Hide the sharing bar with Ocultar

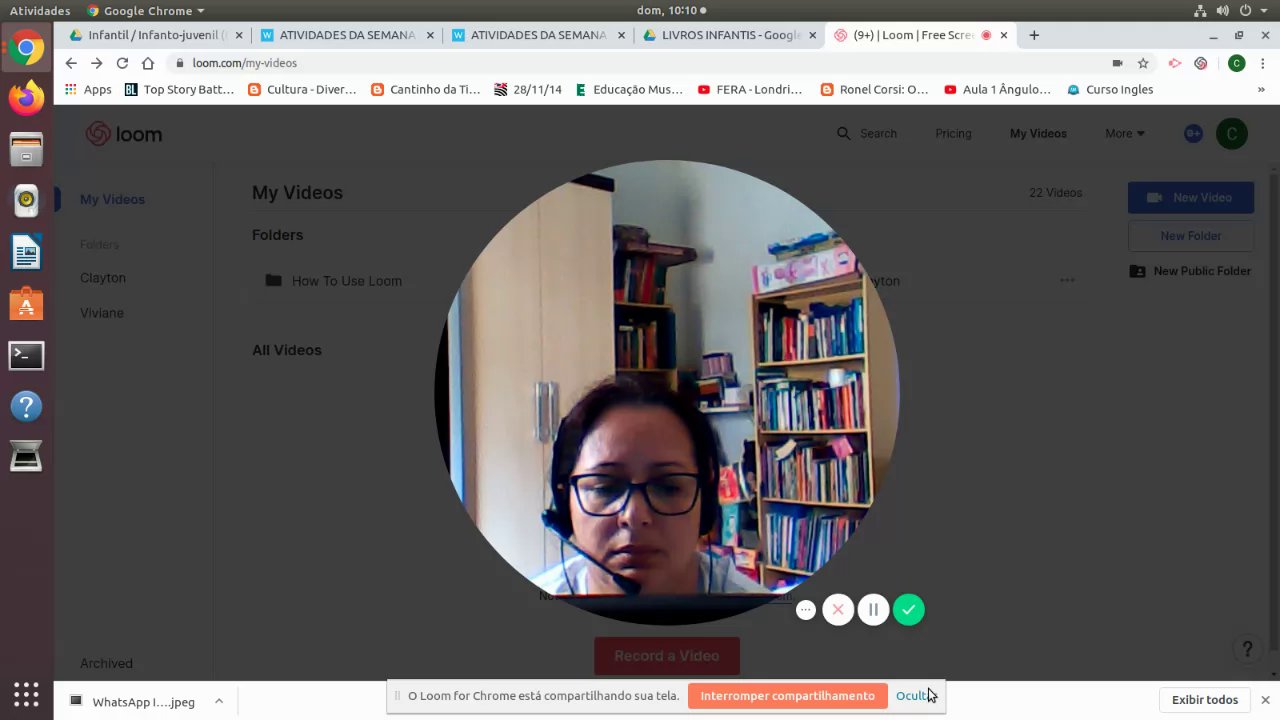pos(915,696)
